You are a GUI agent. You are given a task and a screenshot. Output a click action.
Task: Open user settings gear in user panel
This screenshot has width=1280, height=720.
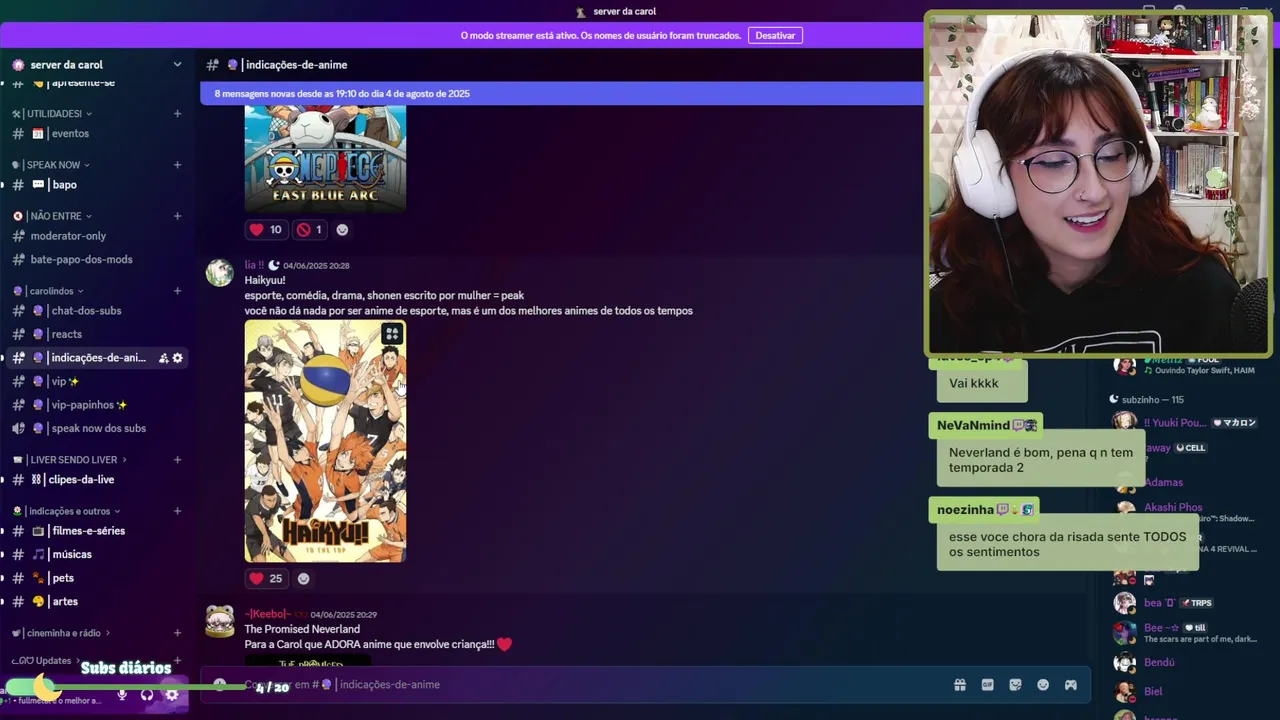tap(172, 694)
